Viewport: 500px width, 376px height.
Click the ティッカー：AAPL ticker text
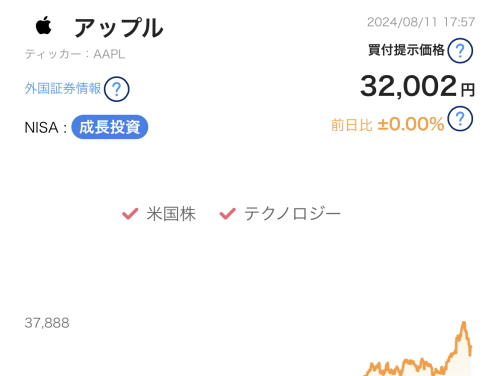75,54
